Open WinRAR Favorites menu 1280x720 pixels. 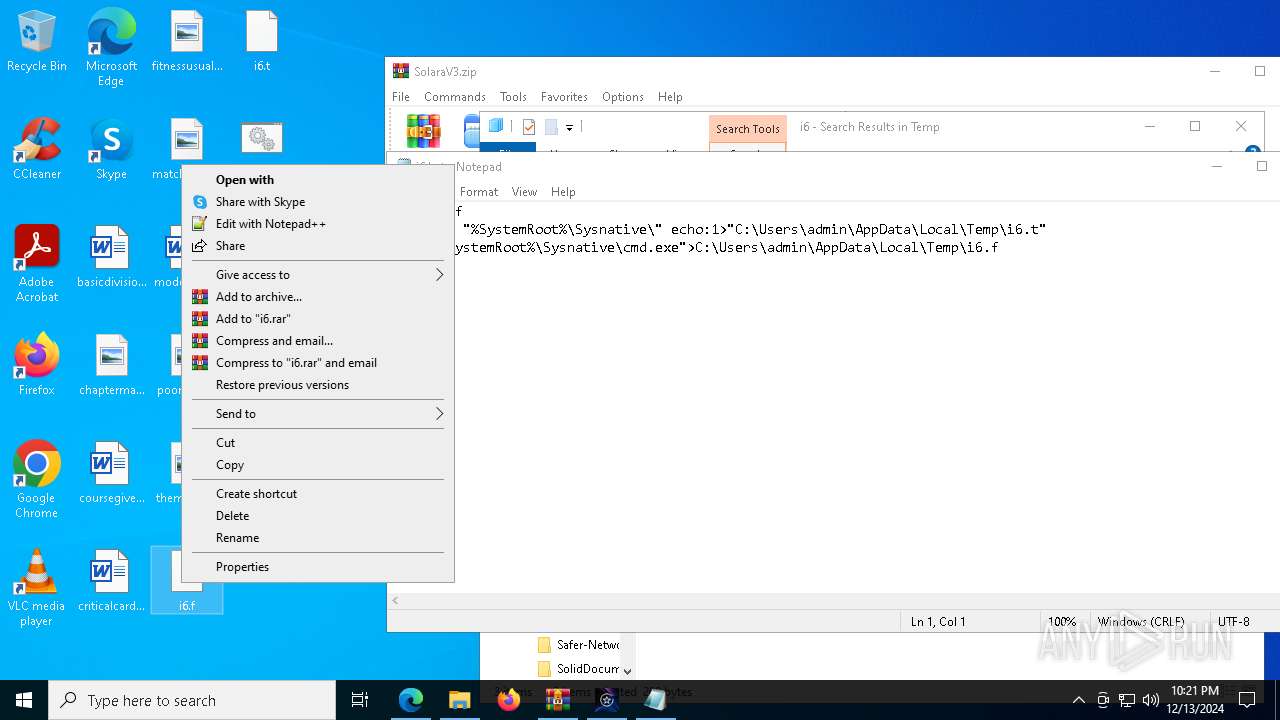[x=564, y=97]
